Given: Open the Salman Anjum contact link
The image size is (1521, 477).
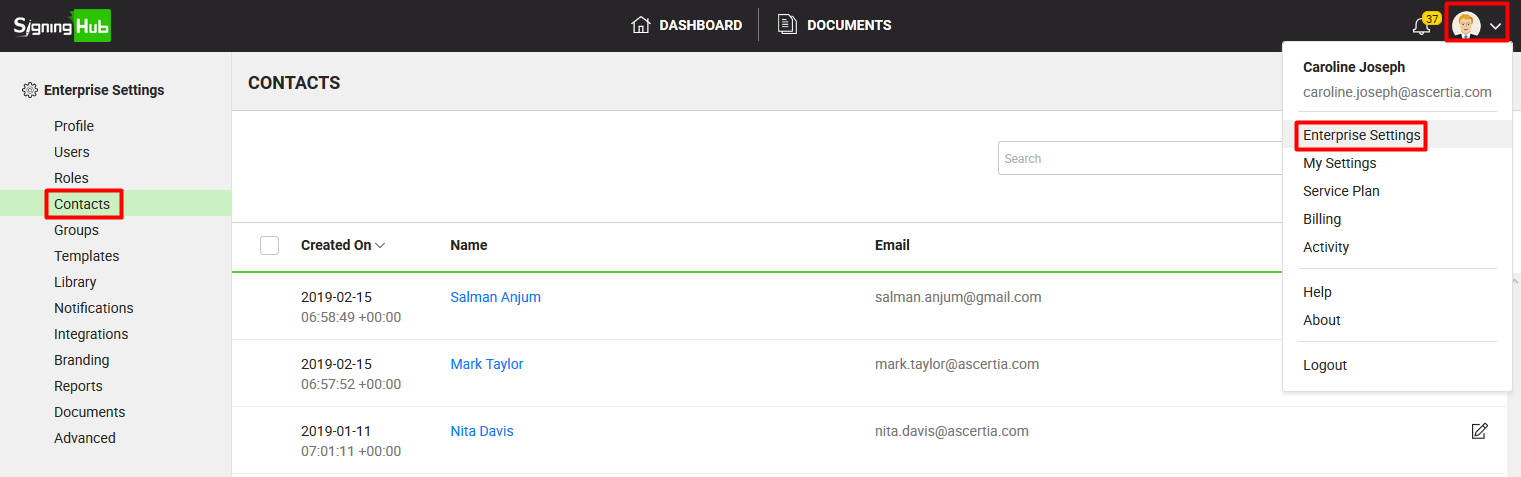Looking at the screenshot, I should pyautogui.click(x=495, y=297).
